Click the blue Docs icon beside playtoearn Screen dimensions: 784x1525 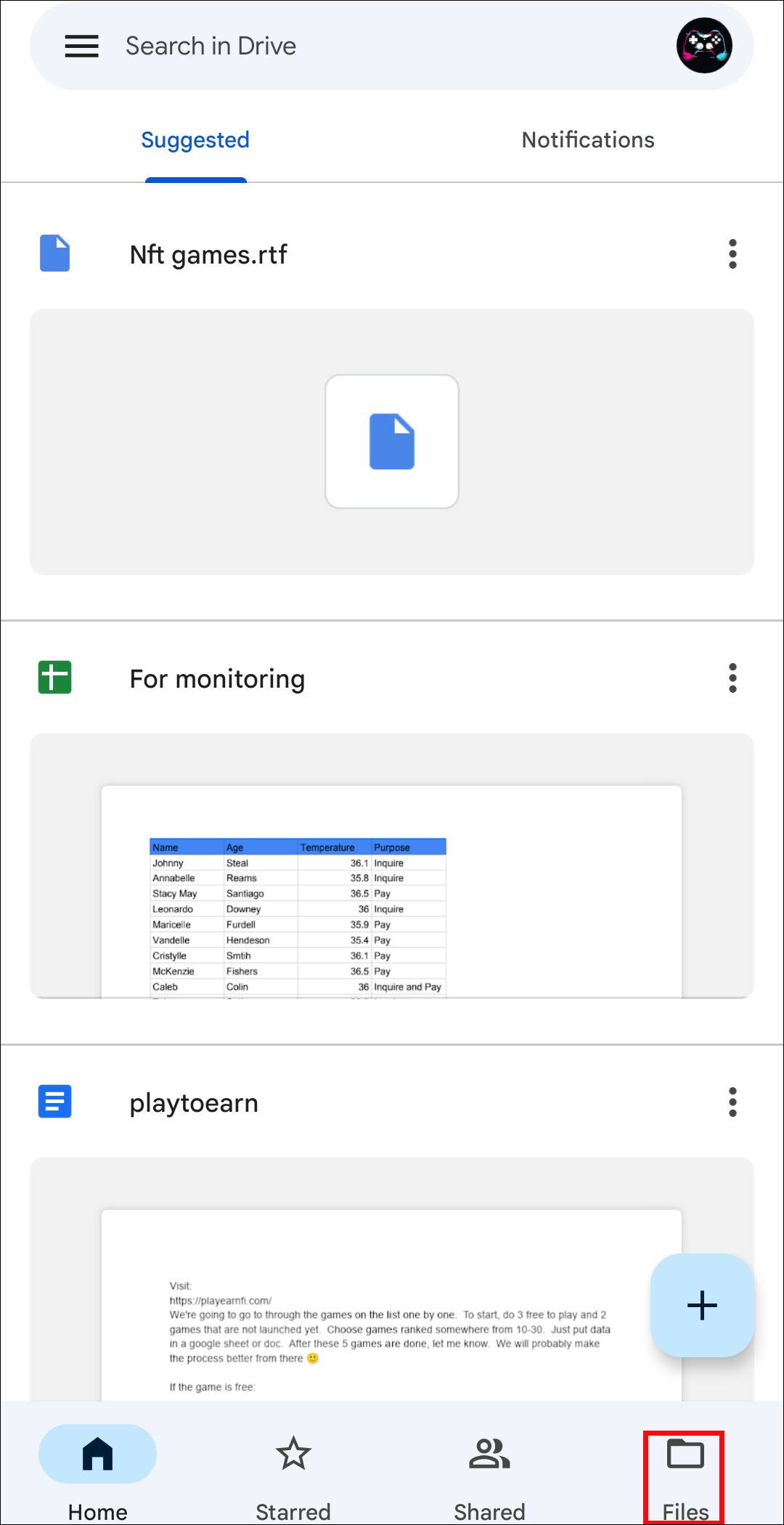[x=54, y=1102]
